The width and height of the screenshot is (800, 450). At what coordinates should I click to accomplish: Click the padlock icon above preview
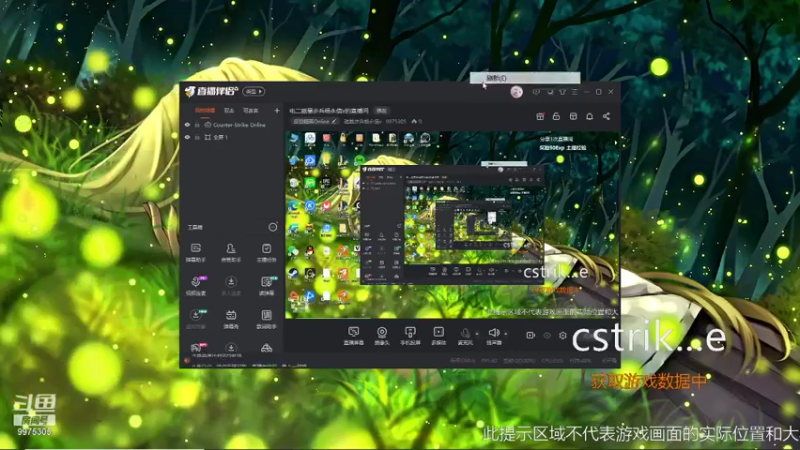(x=556, y=116)
